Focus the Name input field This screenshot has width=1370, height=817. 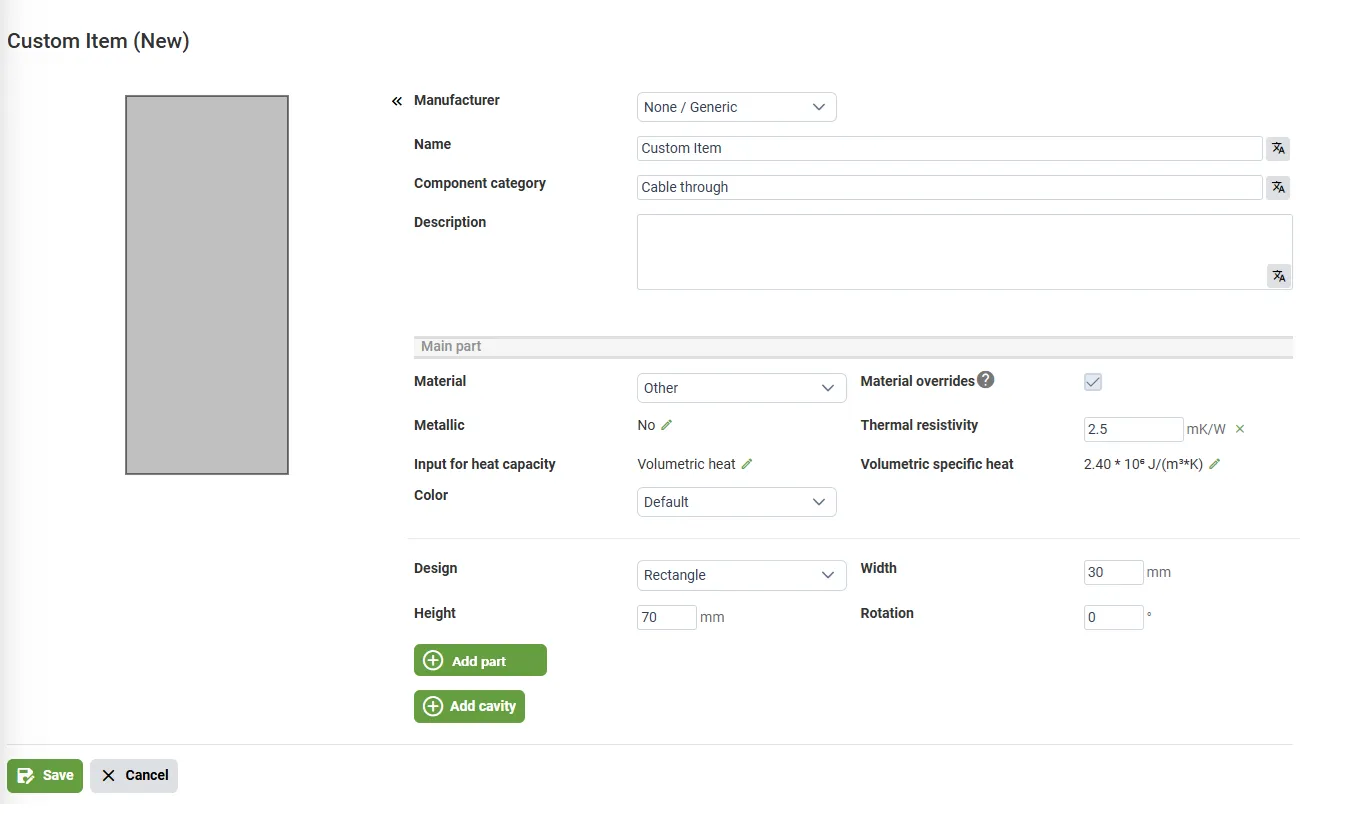tap(949, 148)
